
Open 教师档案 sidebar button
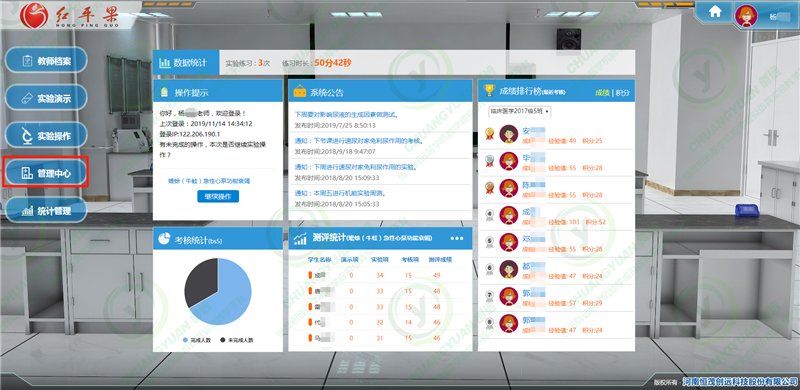(46, 60)
